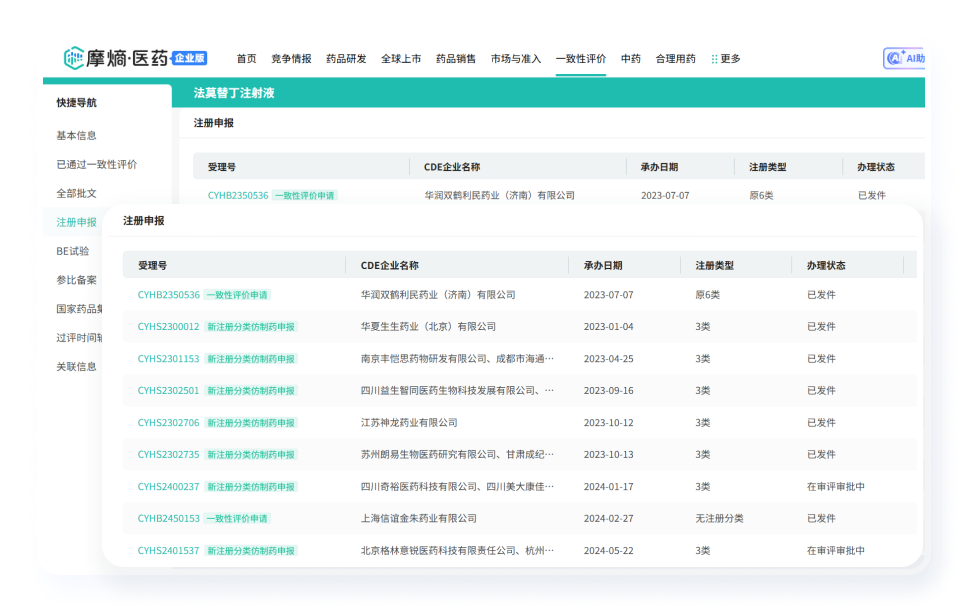Open the 中药 nav item
The width and height of the screenshot is (968, 609).
(630, 59)
